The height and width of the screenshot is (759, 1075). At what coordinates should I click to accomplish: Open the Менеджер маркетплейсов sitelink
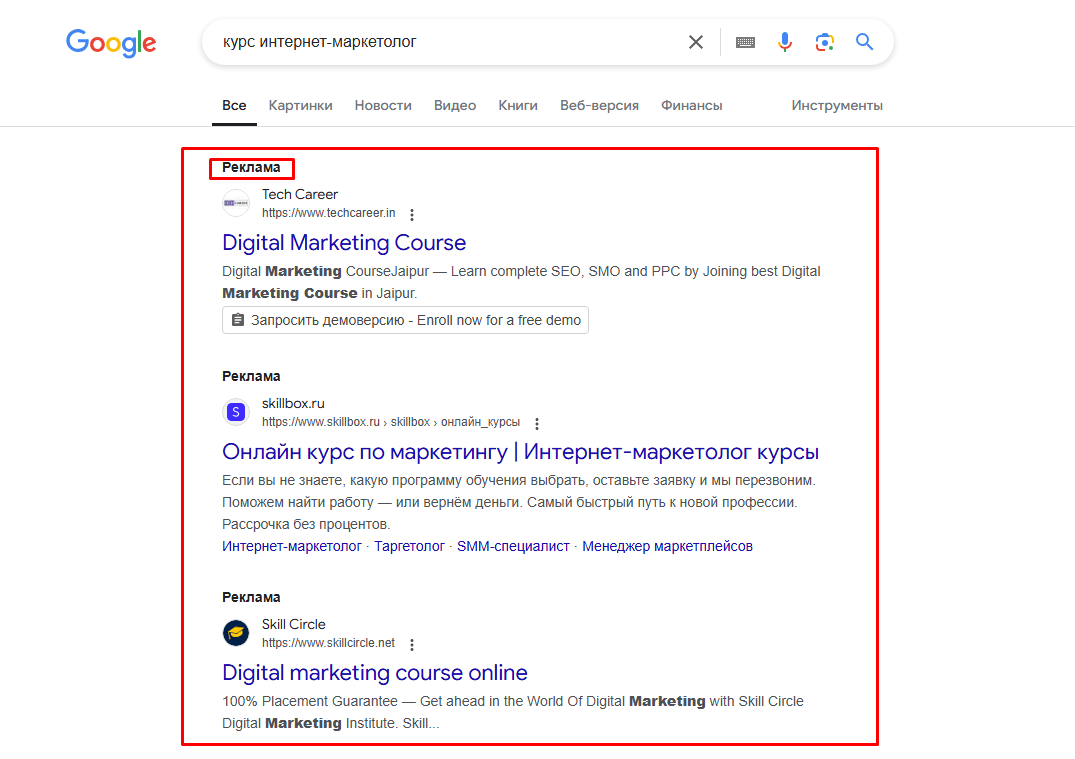click(x=667, y=546)
